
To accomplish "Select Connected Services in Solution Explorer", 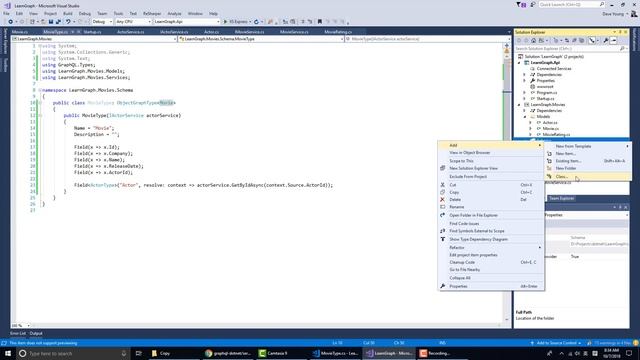I will point(553,69).
